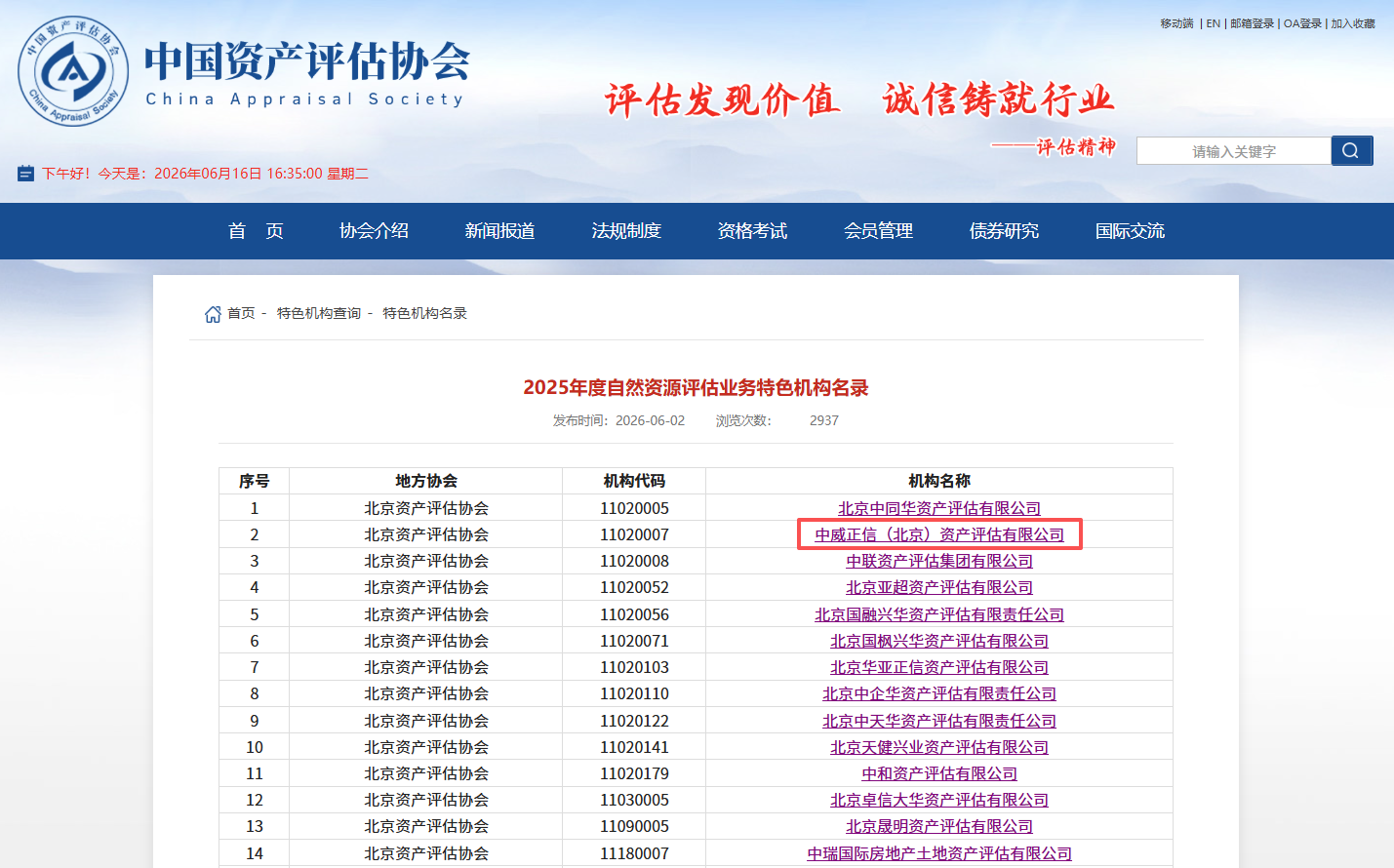The image size is (1394, 868).
Task: Click the institution code 11180007
Action: 634,853
